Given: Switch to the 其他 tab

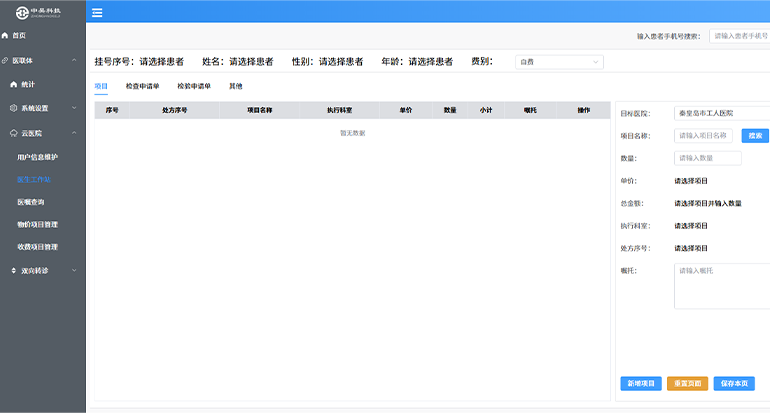Looking at the screenshot, I should (236, 86).
